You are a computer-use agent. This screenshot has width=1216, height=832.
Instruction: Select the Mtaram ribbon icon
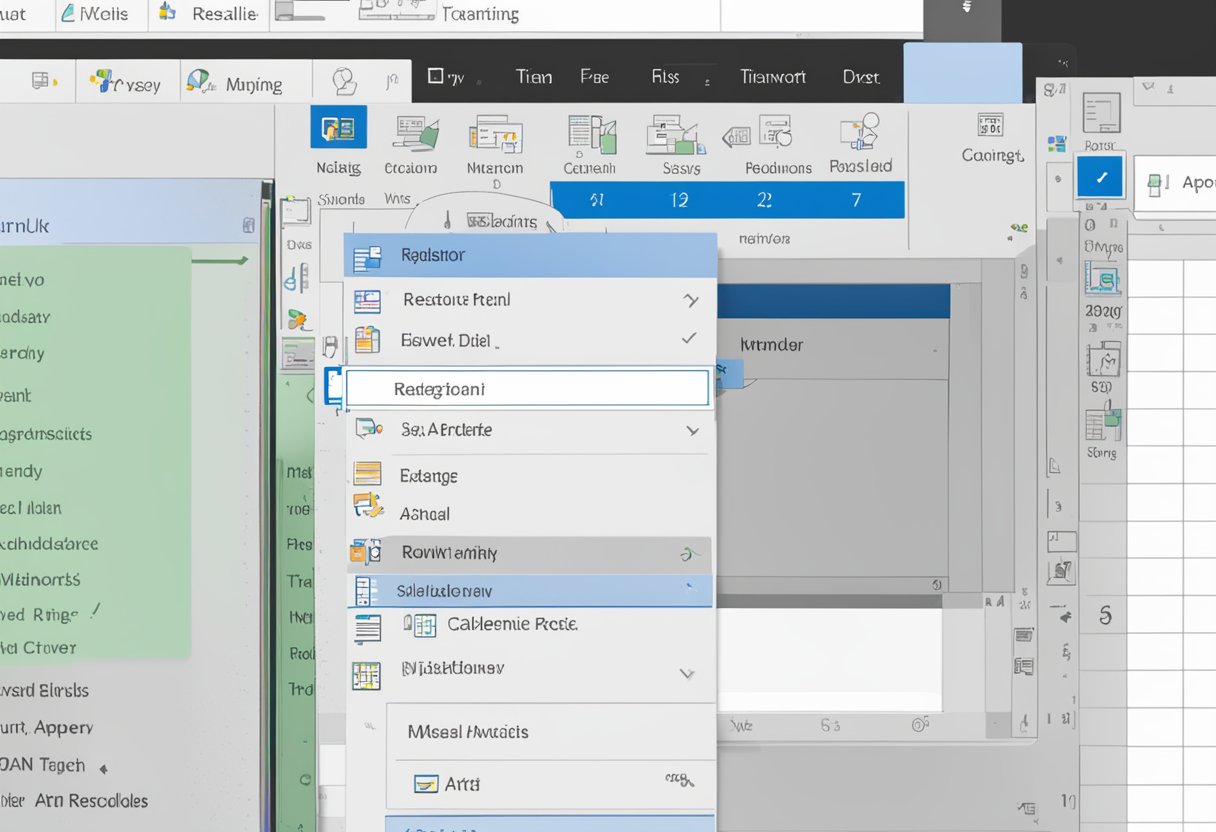click(495, 134)
